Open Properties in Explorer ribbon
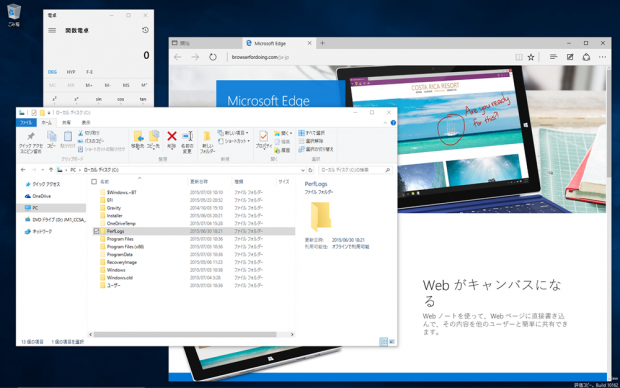 point(263,140)
